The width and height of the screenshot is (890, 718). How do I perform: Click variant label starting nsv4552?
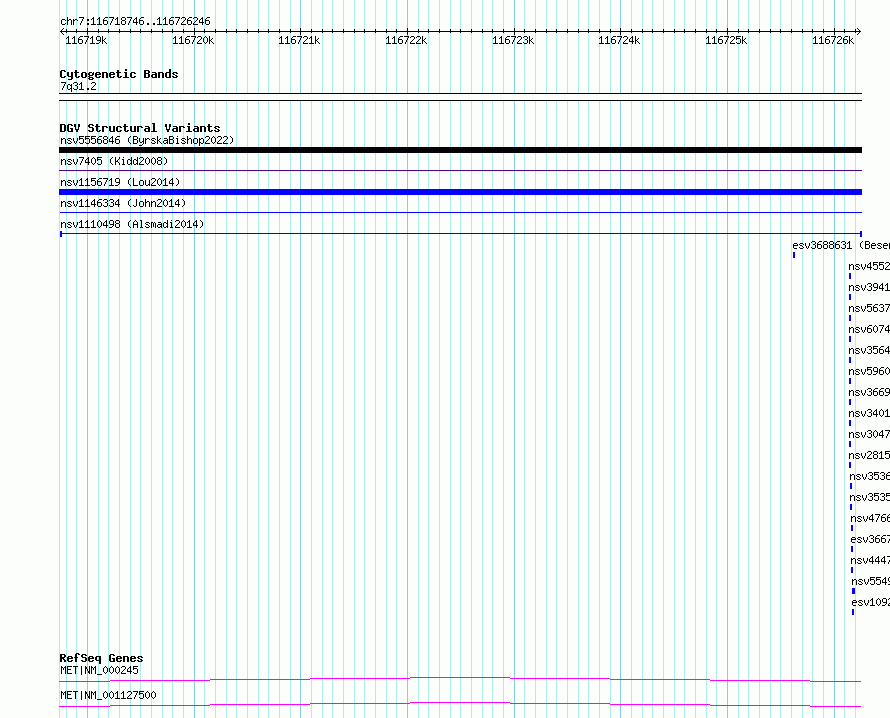(x=869, y=266)
